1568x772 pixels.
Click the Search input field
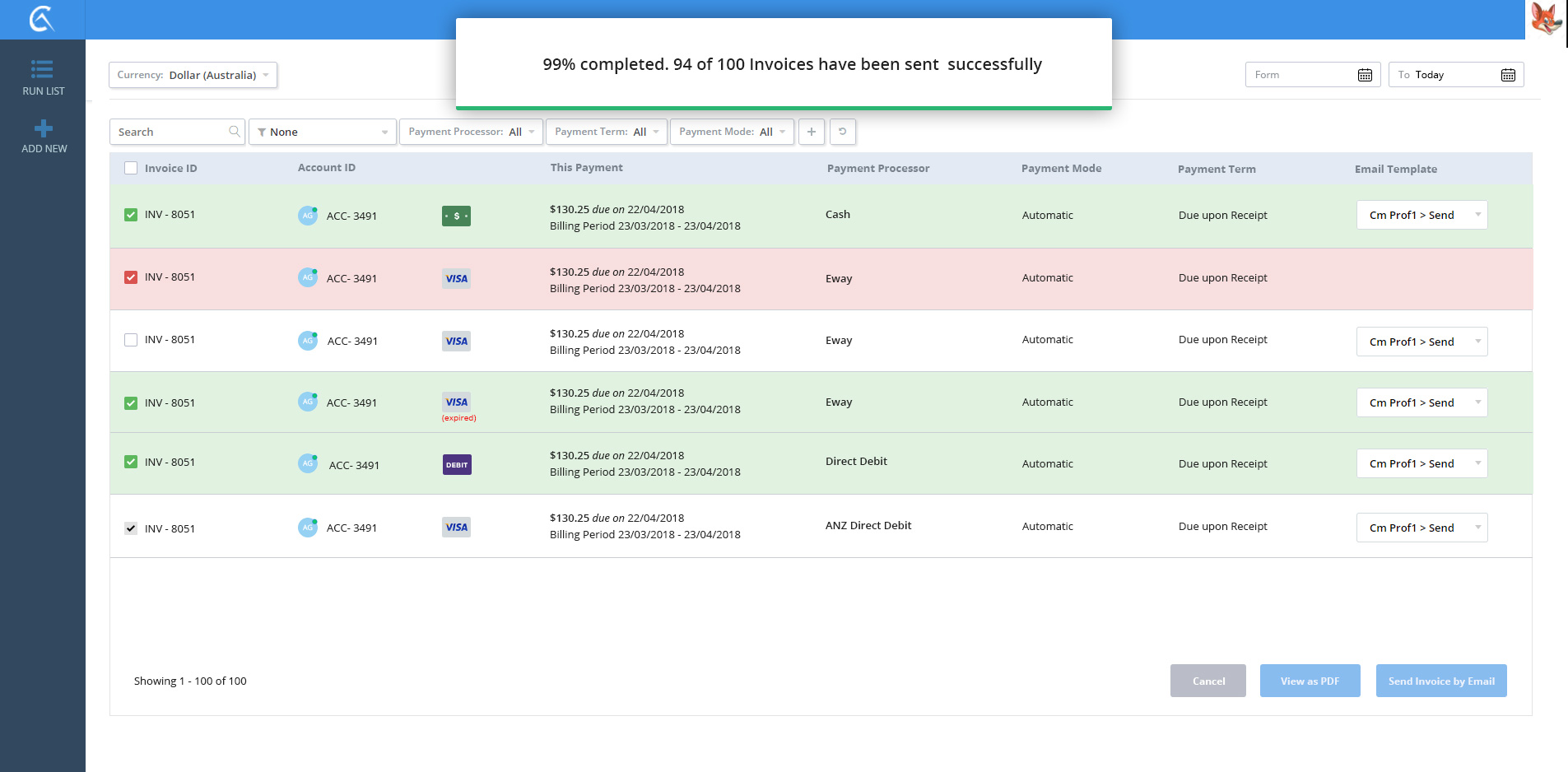(x=171, y=132)
